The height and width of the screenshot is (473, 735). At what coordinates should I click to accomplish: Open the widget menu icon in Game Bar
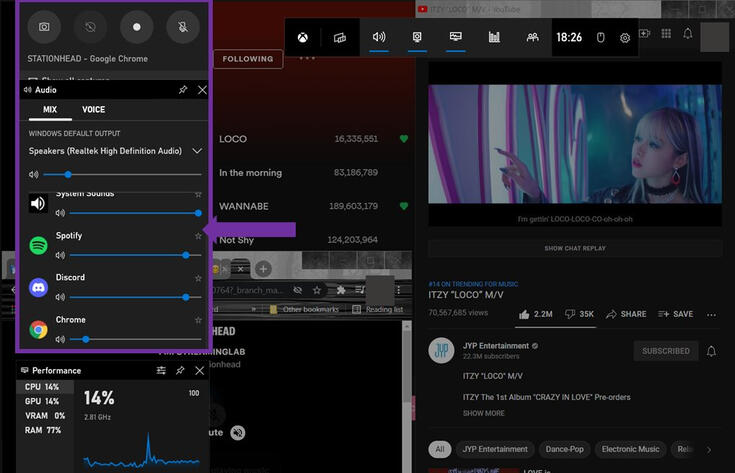(x=340, y=37)
